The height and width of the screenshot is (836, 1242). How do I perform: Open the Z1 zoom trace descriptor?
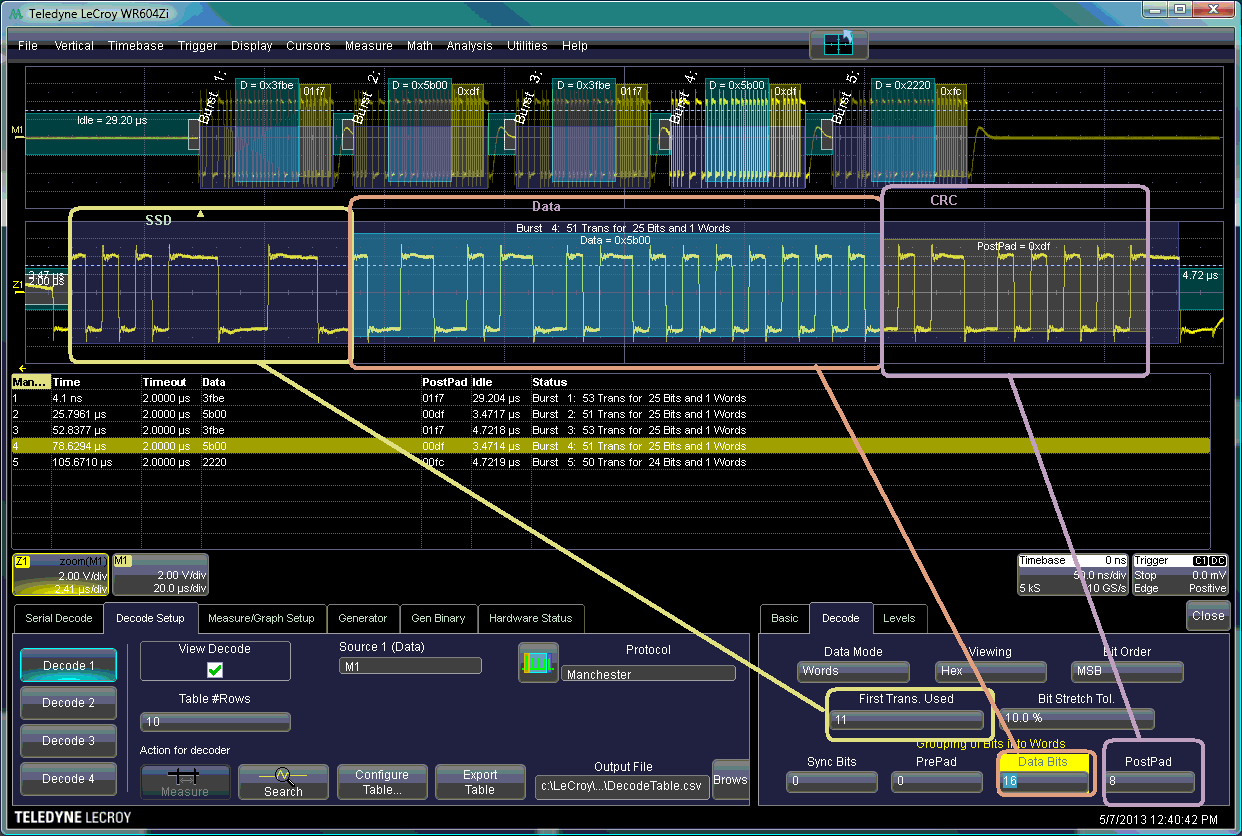coord(59,575)
